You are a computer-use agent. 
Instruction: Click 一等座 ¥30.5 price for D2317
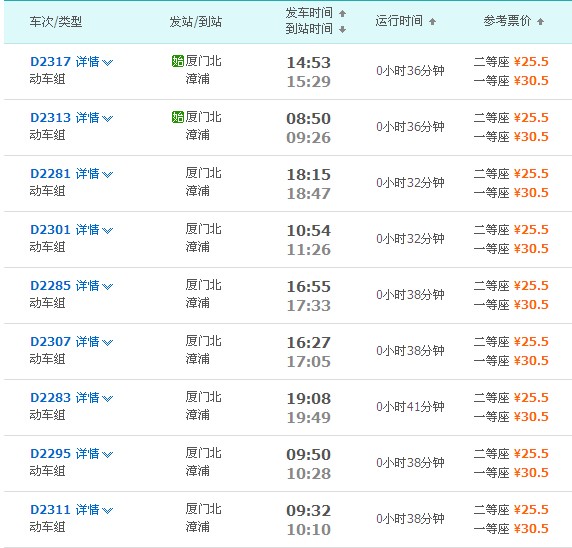pyautogui.click(x=511, y=81)
